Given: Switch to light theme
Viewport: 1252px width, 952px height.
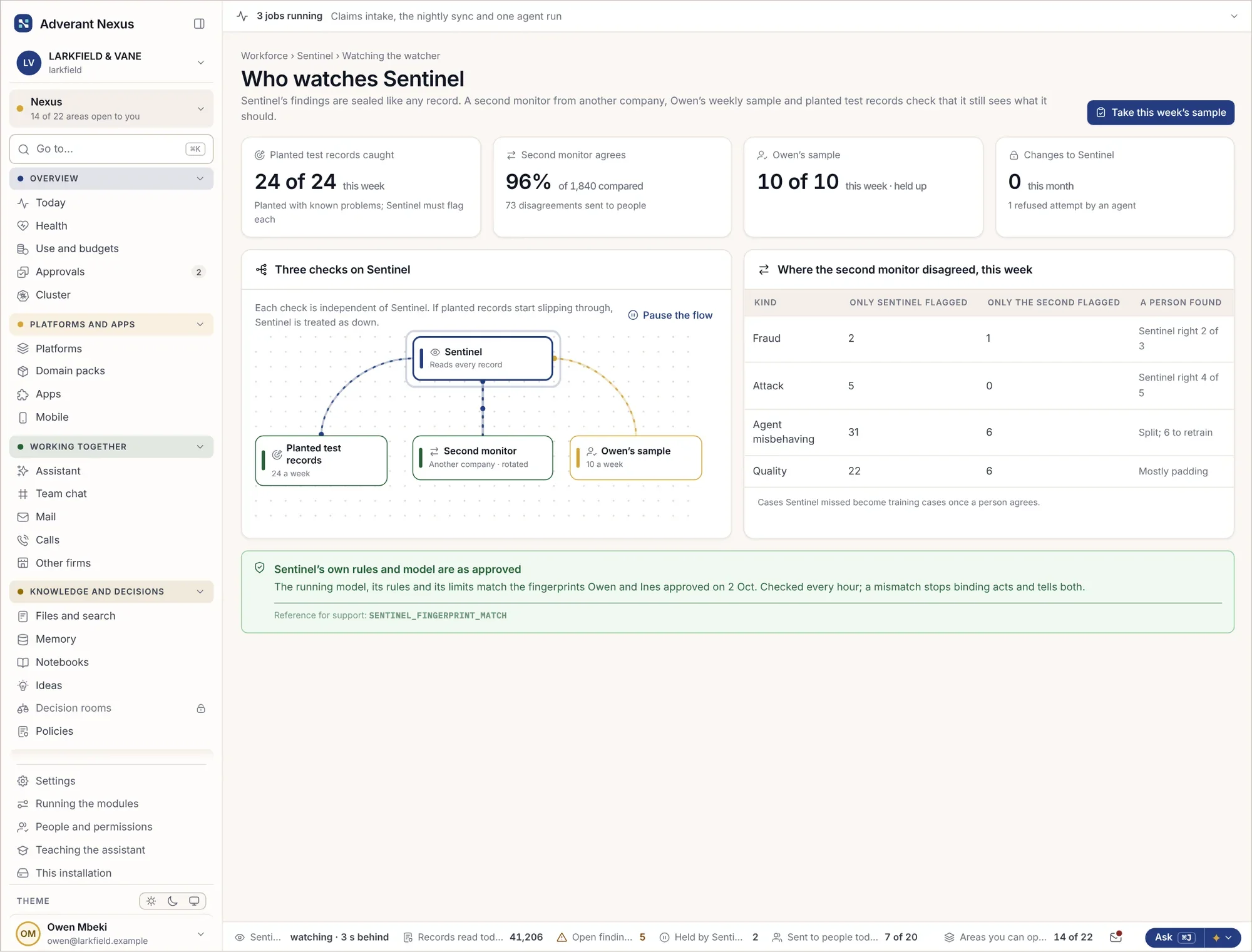Looking at the screenshot, I should 151,901.
